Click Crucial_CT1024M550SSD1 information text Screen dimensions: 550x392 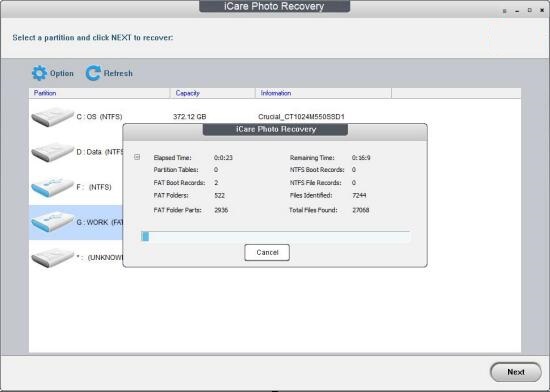coord(301,117)
